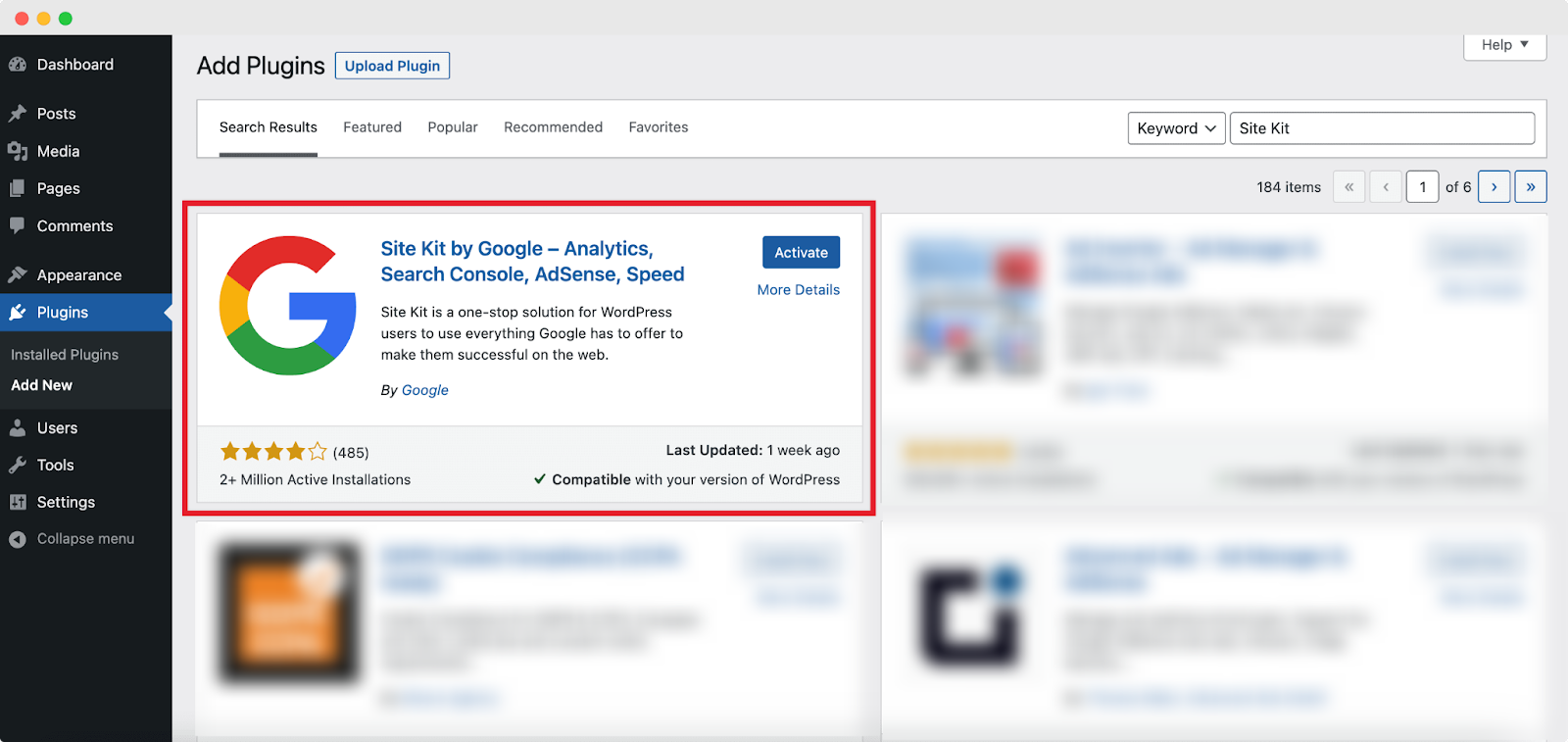Open the Dashboard menu
The height and width of the screenshot is (742, 1568).
[x=86, y=65]
